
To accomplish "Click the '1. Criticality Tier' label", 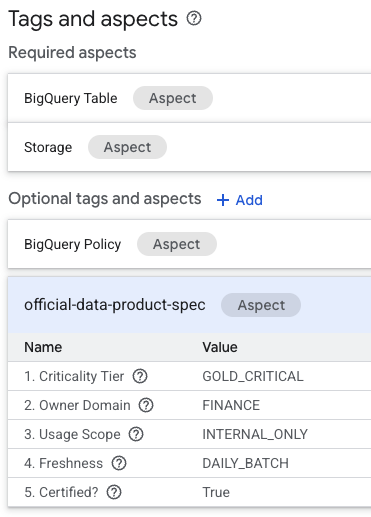I will 74,376.
